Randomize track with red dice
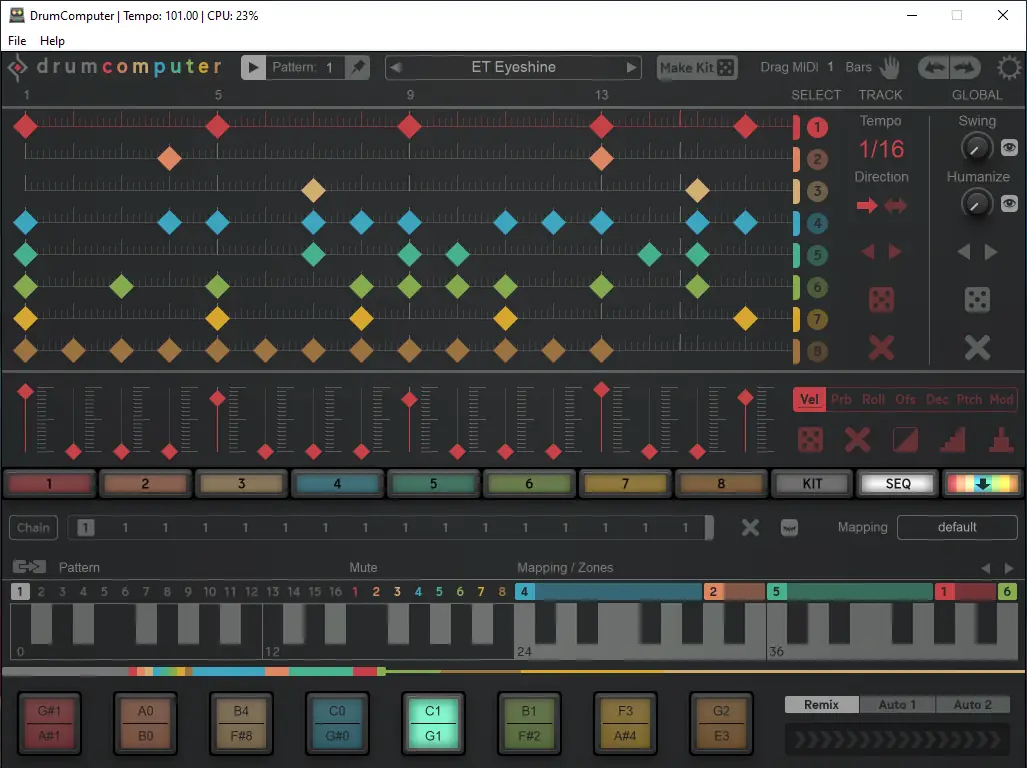1027x768 pixels. (881, 300)
